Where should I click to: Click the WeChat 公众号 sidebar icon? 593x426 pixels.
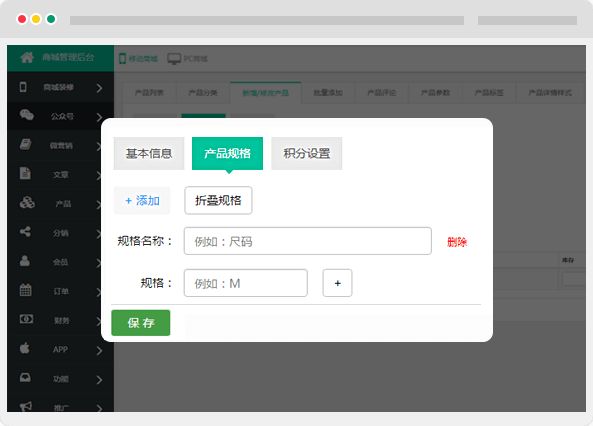click(x=26, y=115)
